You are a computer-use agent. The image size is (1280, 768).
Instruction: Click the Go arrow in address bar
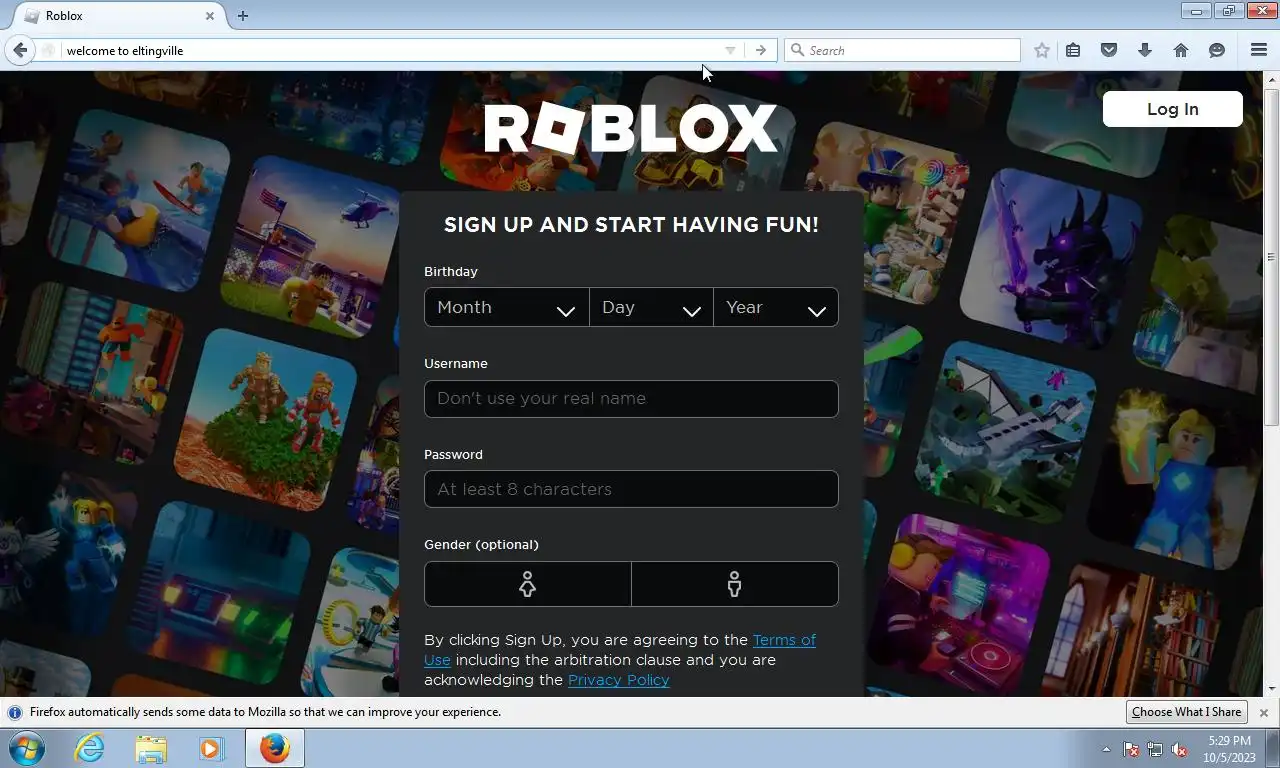(x=761, y=50)
